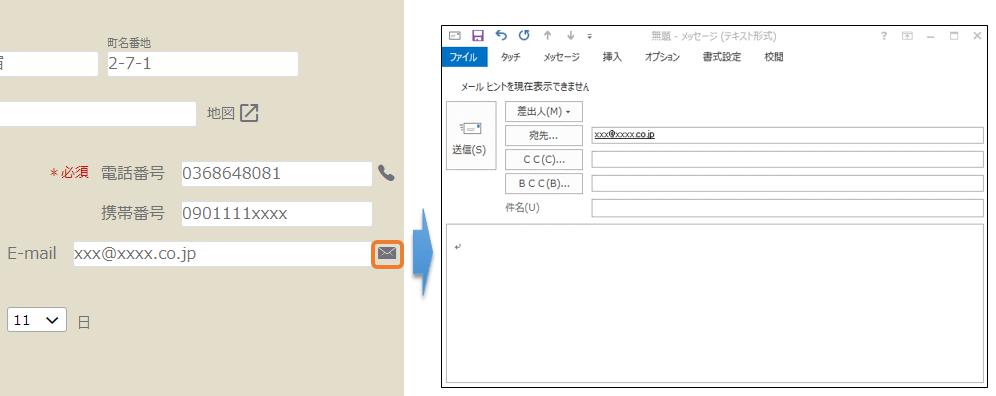Click the previous item up arrow
This screenshot has height=396, width=996.
point(548,36)
